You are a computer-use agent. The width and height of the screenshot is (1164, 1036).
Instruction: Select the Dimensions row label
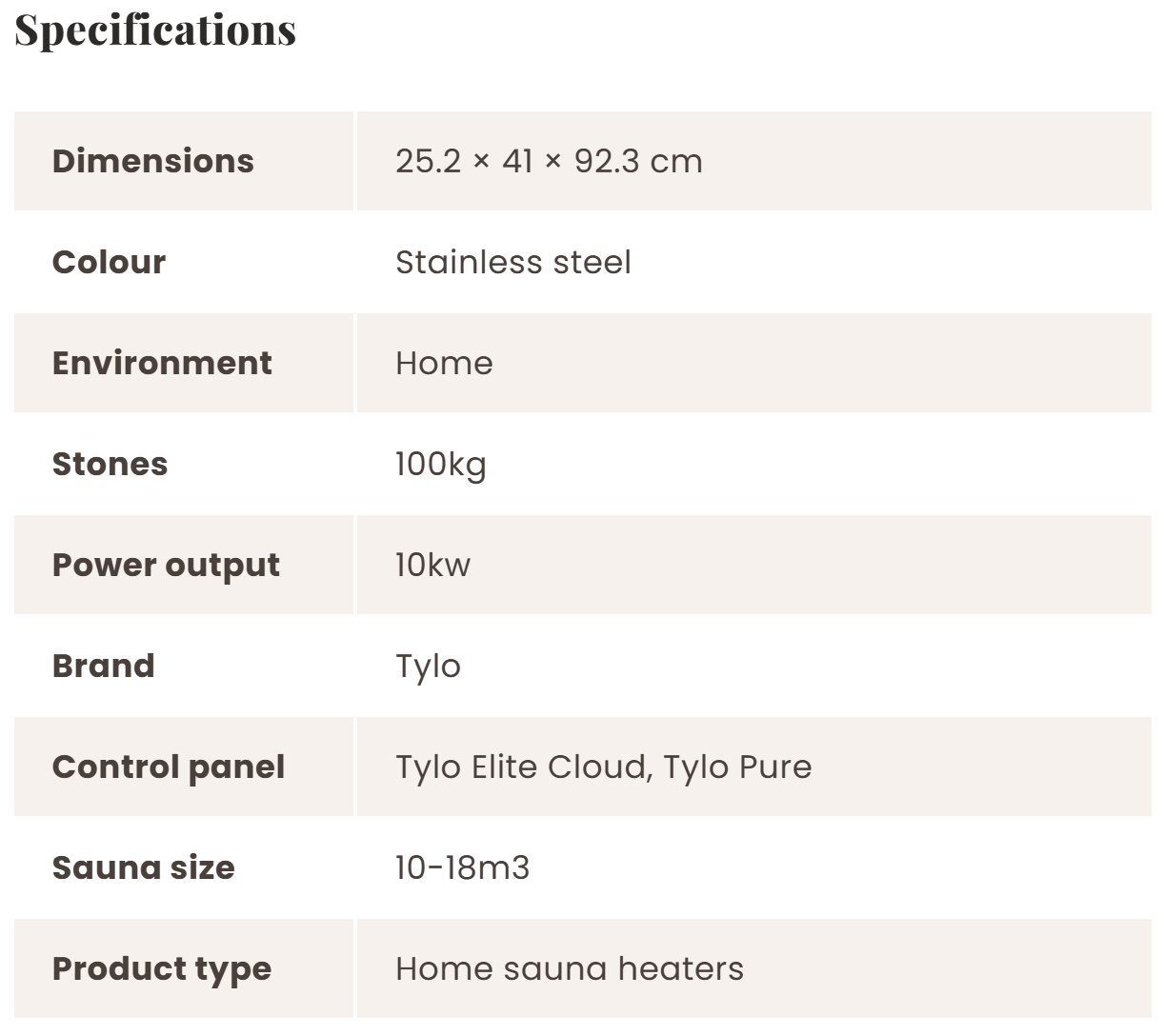click(153, 161)
